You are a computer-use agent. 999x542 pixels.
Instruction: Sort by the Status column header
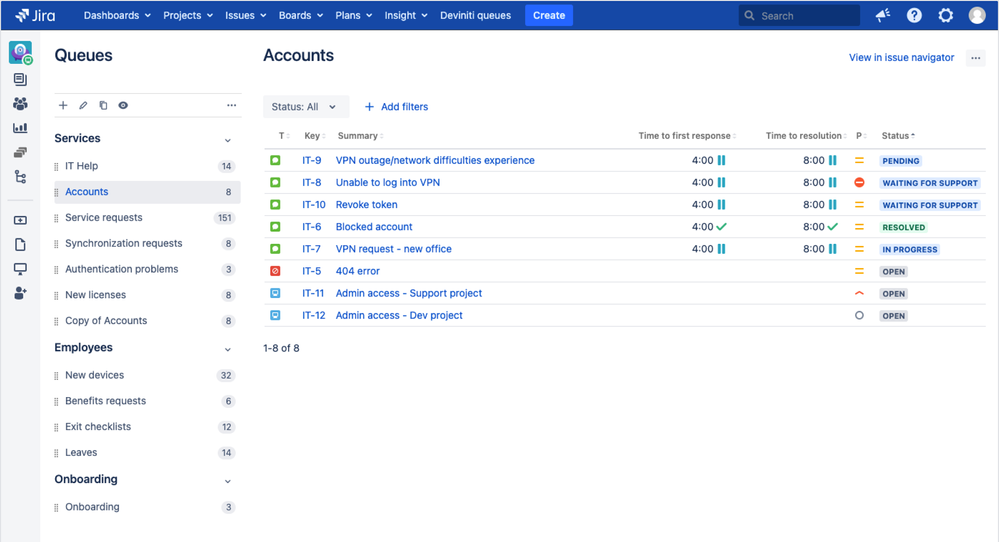898,136
